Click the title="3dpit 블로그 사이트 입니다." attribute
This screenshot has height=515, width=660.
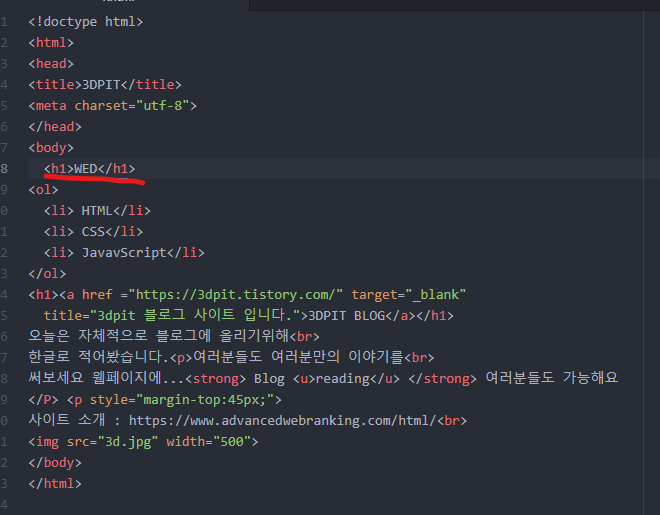pos(172,315)
